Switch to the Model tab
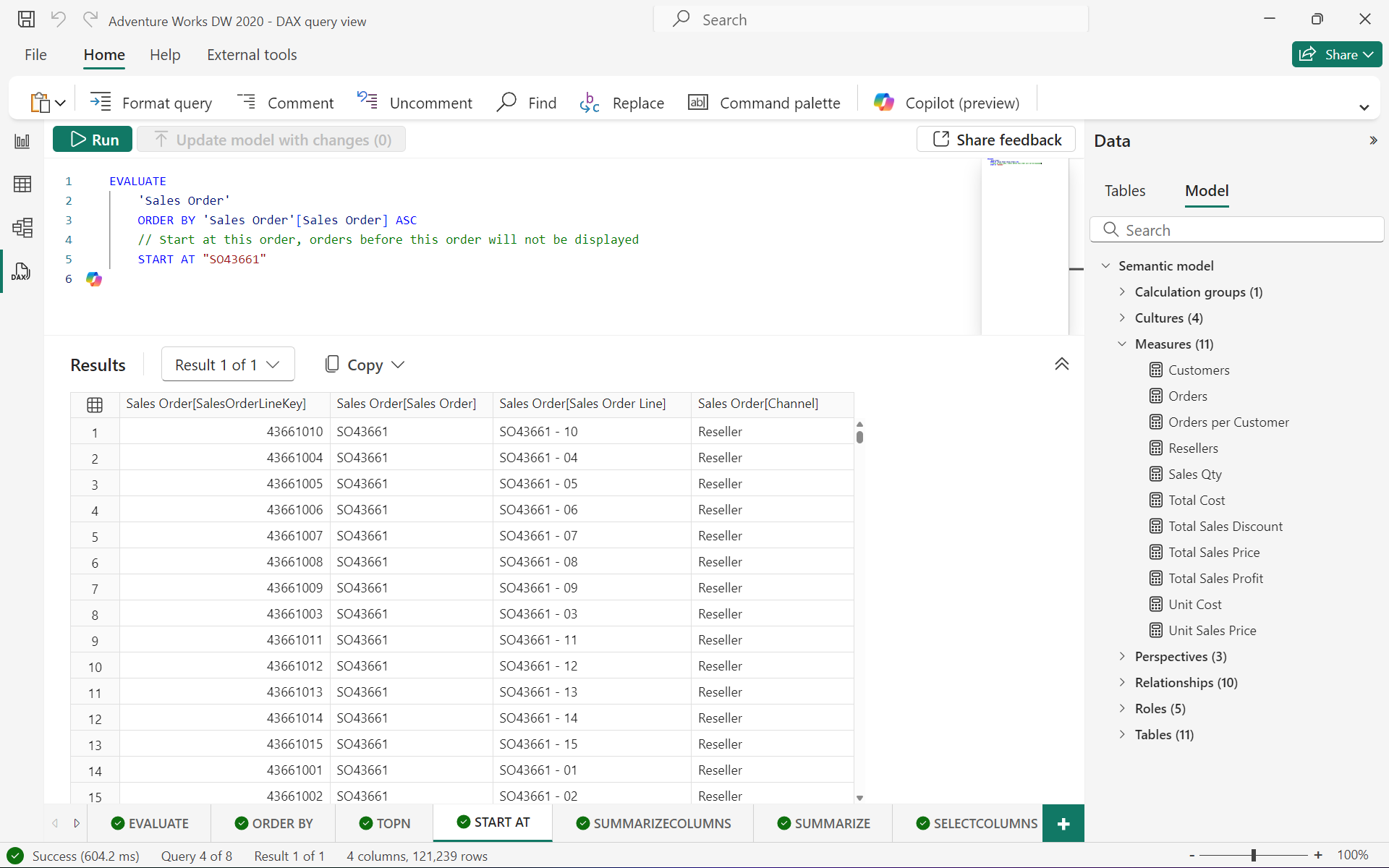The width and height of the screenshot is (1389, 868). [x=1207, y=191]
